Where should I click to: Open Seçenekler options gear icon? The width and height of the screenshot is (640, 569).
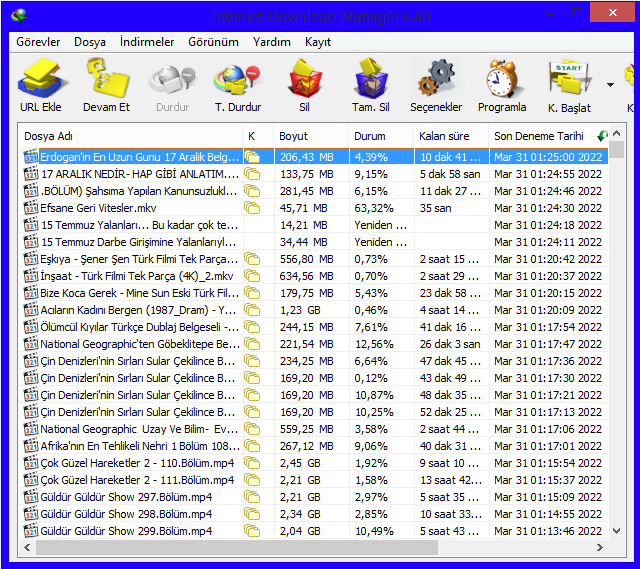436,78
